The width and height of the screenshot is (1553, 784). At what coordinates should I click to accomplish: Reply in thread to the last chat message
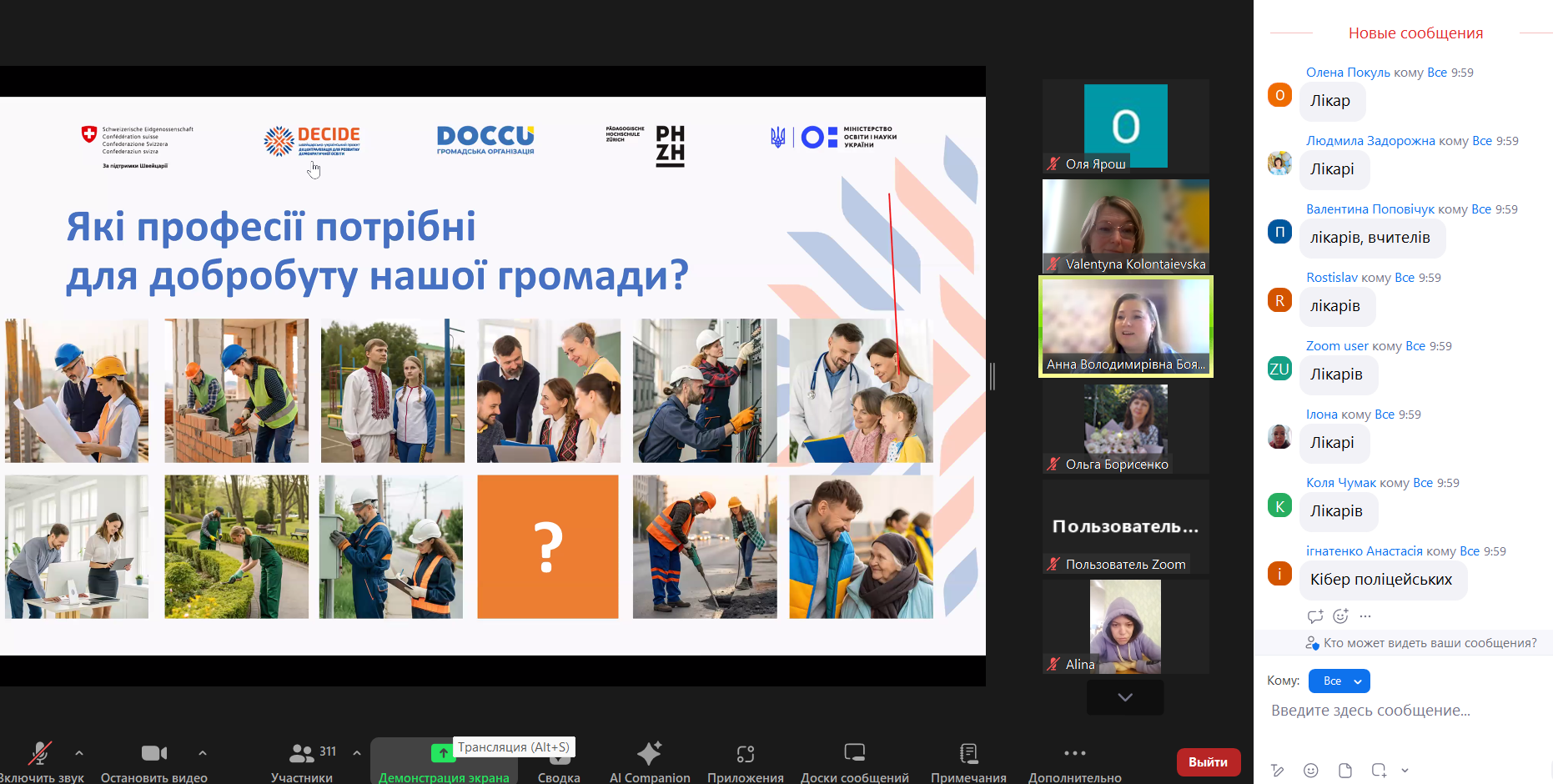click(x=1315, y=616)
